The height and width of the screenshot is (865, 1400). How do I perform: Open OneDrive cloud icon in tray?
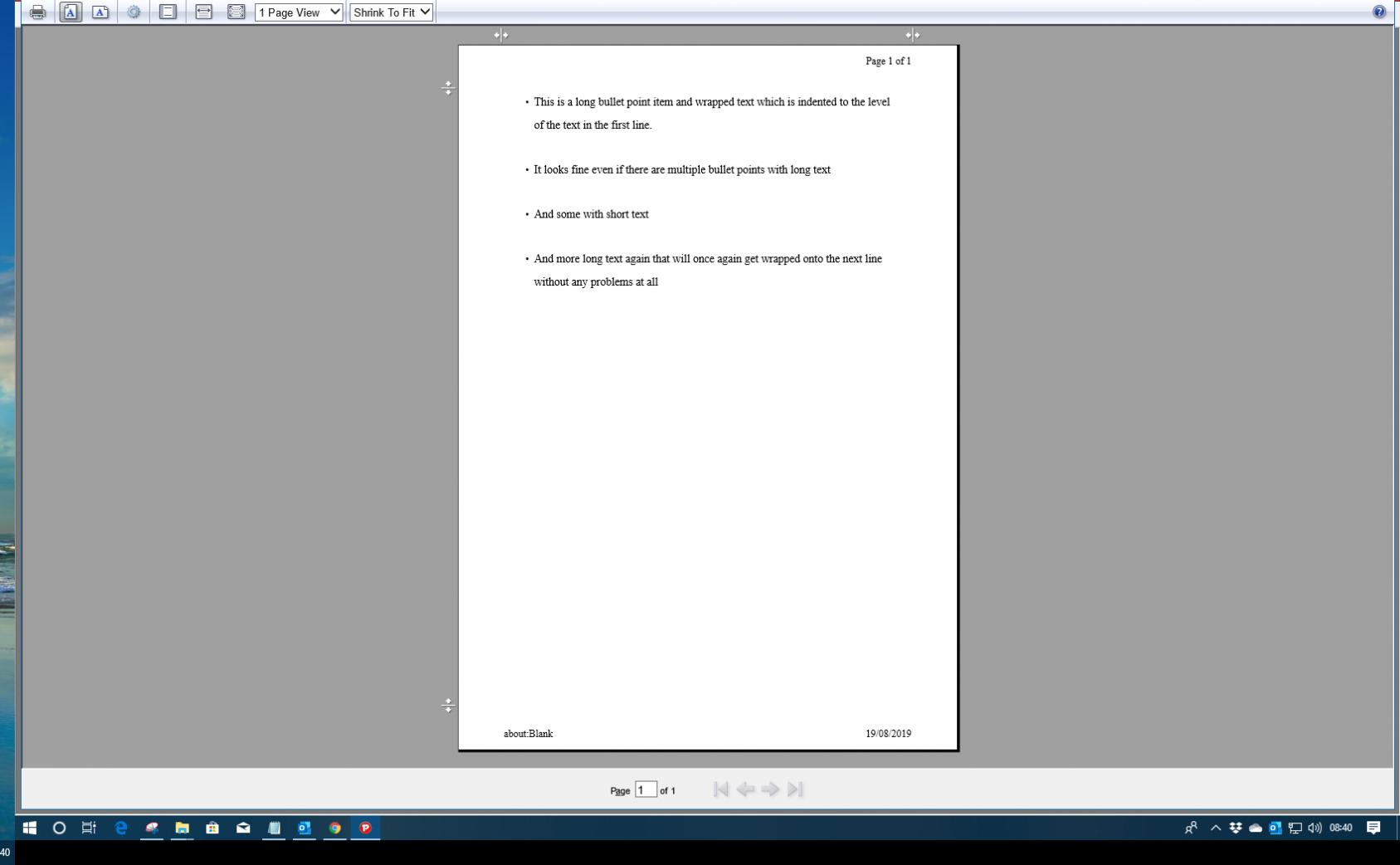1256,828
